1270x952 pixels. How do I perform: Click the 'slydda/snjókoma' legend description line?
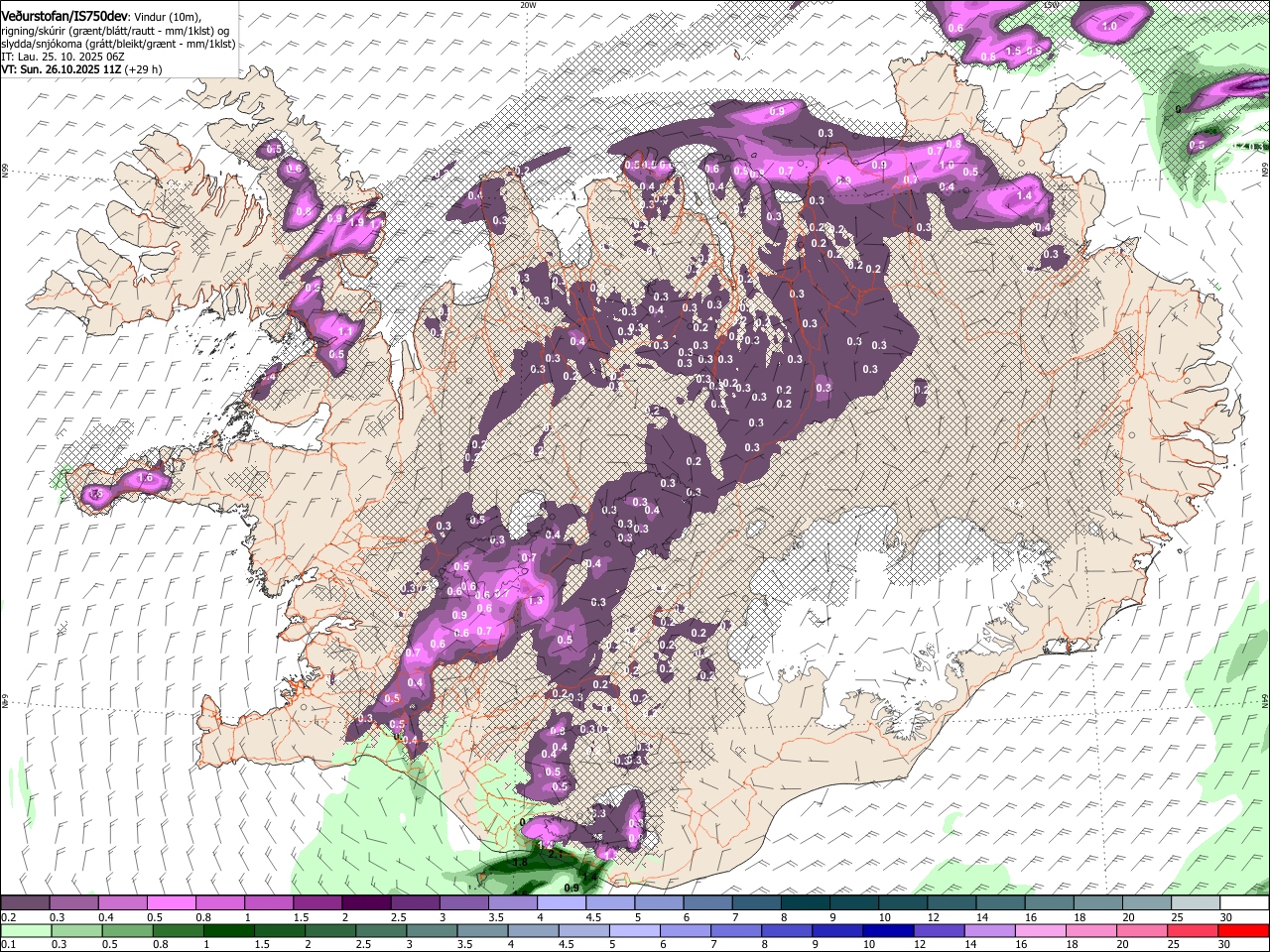[x=118, y=44]
